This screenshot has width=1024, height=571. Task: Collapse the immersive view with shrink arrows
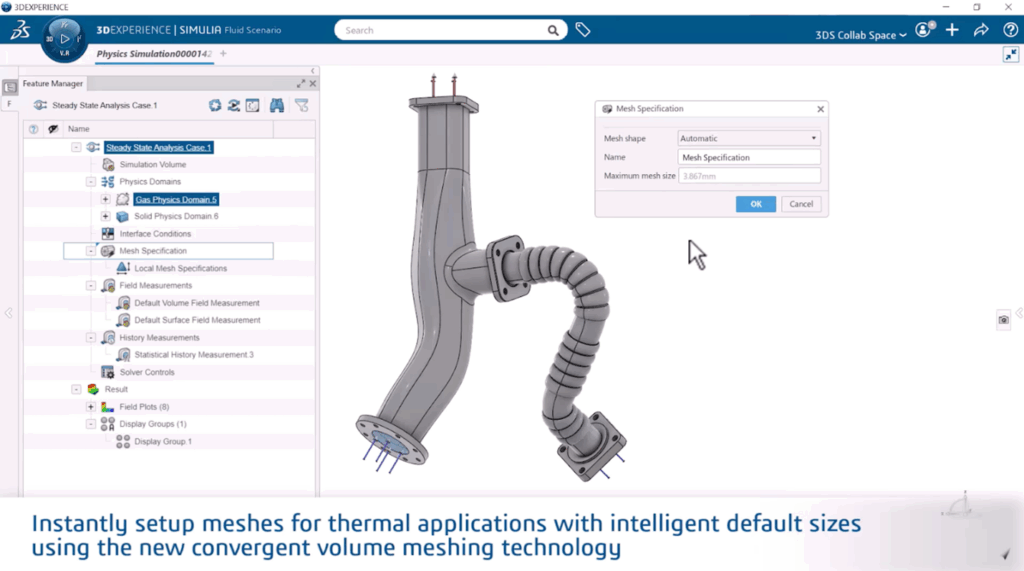[x=1010, y=55]
